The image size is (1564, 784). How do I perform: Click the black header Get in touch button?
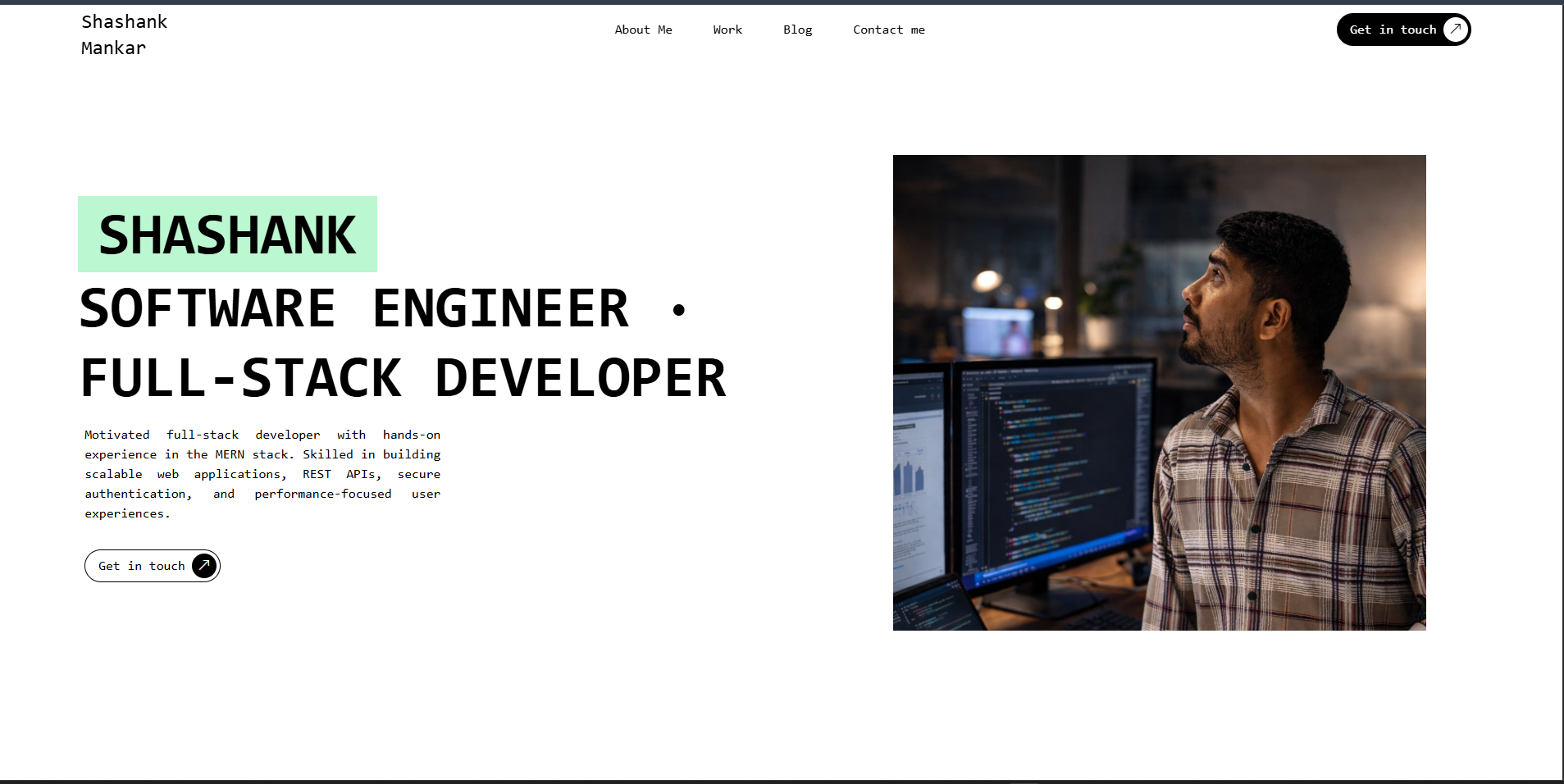pyautogui.click(x=1403, y=30)
